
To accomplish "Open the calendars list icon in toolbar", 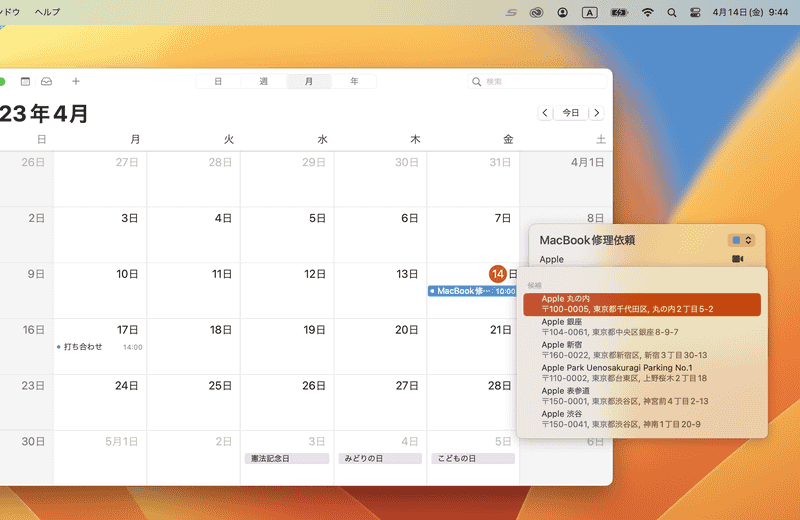I will pos(25,82).
